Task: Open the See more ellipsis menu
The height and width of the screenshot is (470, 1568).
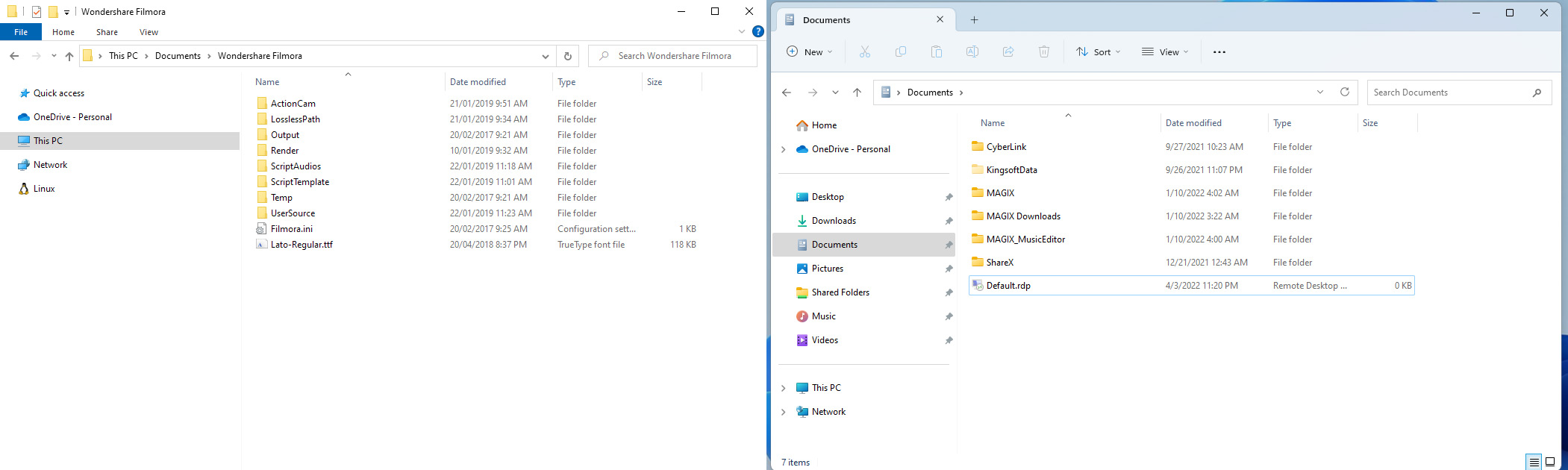Action: [1219, 52]
